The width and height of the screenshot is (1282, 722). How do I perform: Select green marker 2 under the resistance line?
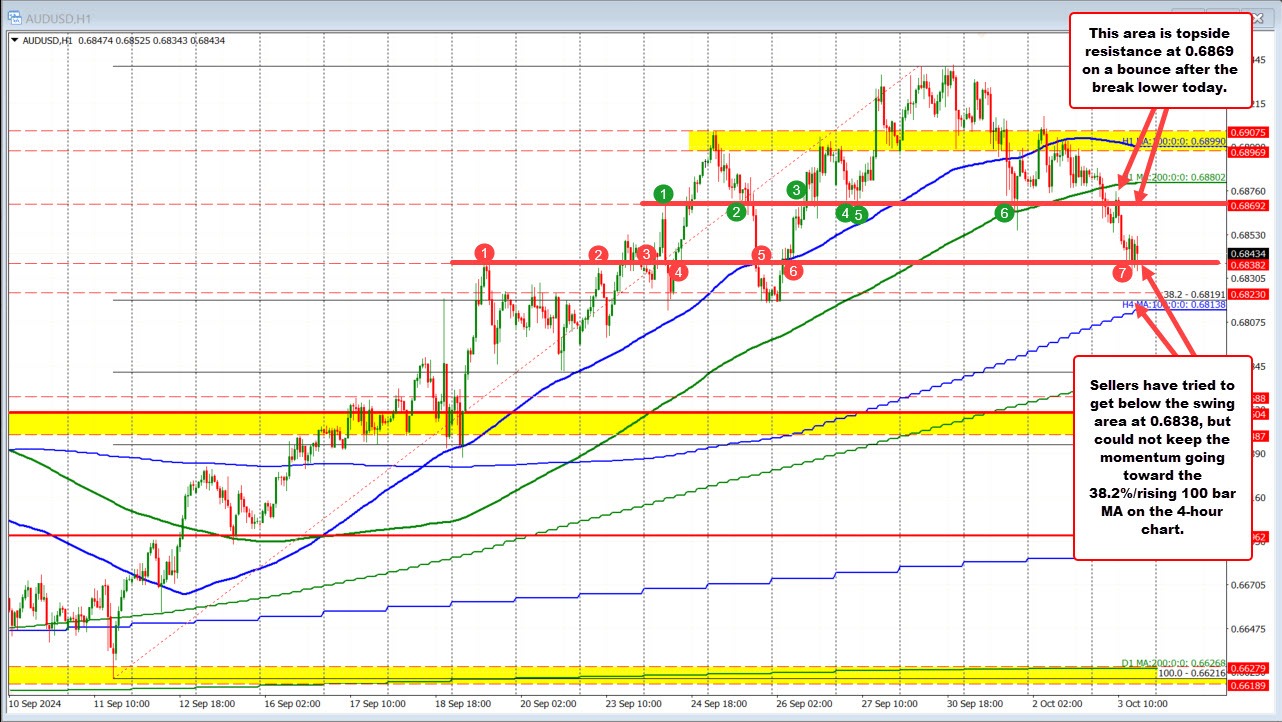736,212
